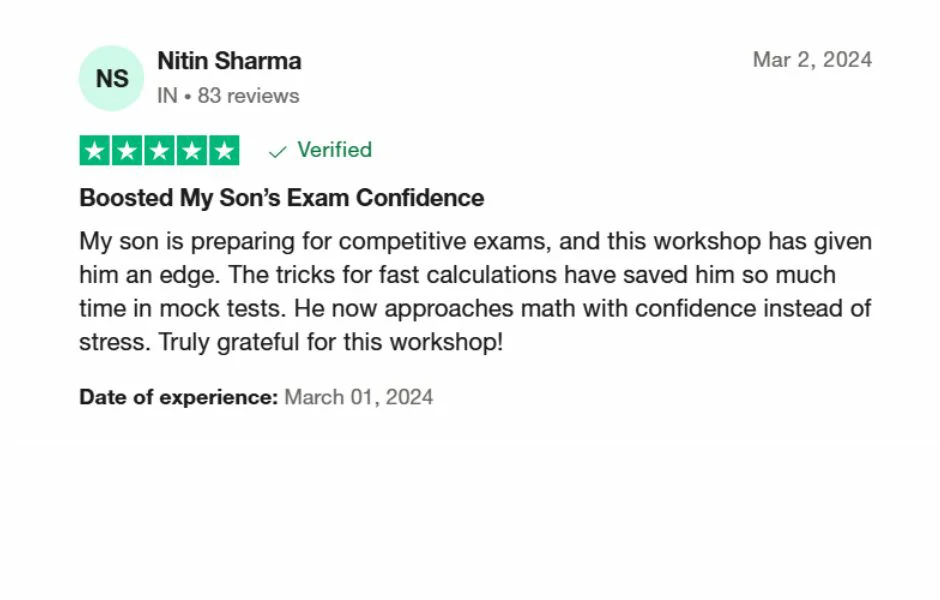Click the "Mar 2, 2024" review date

click(812, 60)
